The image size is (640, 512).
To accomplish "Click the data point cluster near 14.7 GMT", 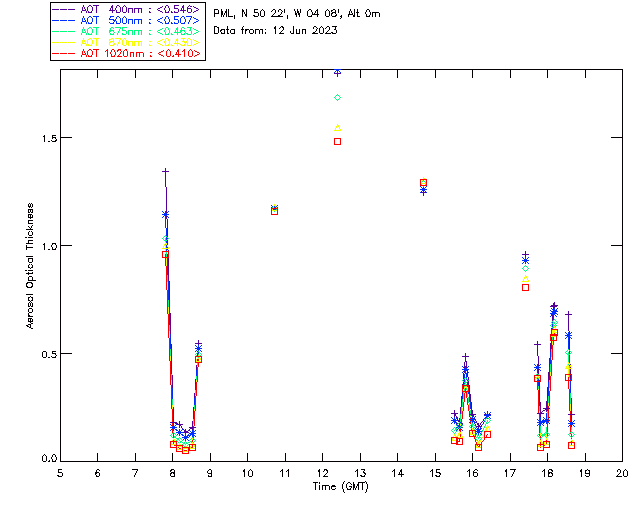I will pos(423,185).
